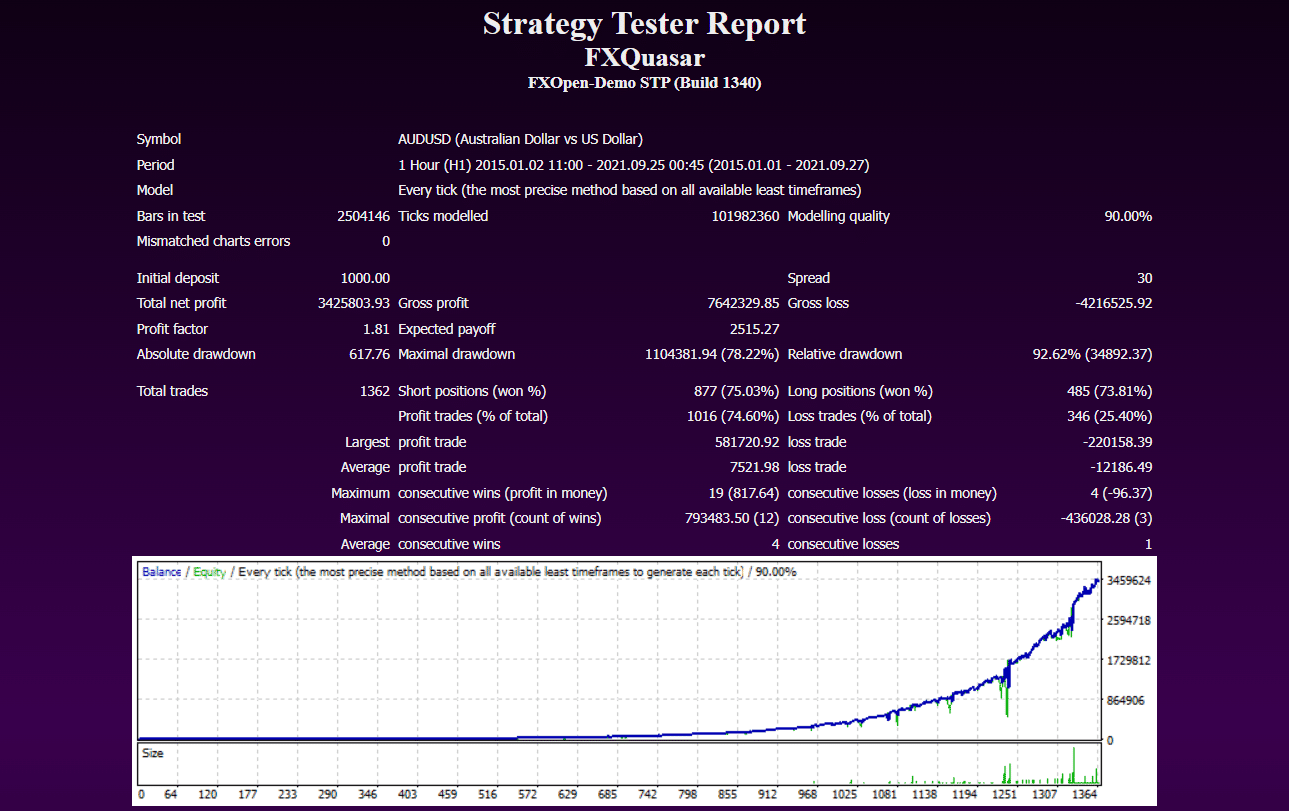Click the Spread value 30
1289x811 pixels.
(1144, 278)
